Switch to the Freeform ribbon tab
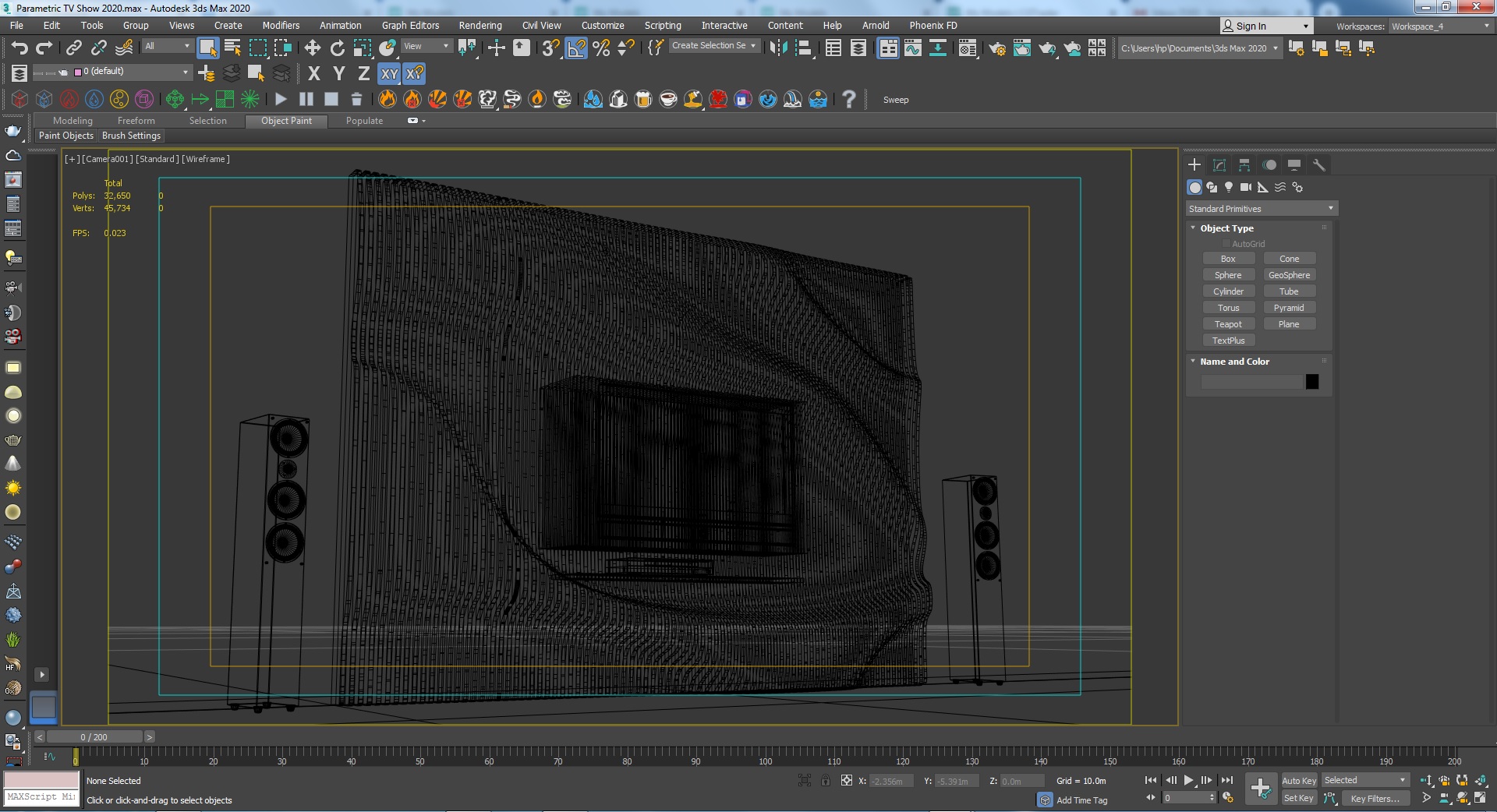The width and height of the screenshot is (1497, 812). (x=136, y=121)
